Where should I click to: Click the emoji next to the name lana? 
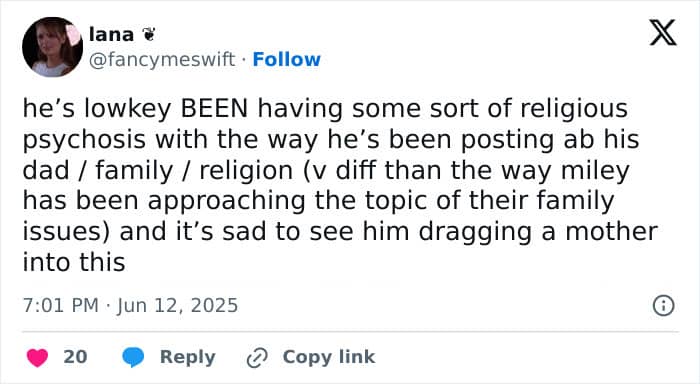click(x=148, y=34)
